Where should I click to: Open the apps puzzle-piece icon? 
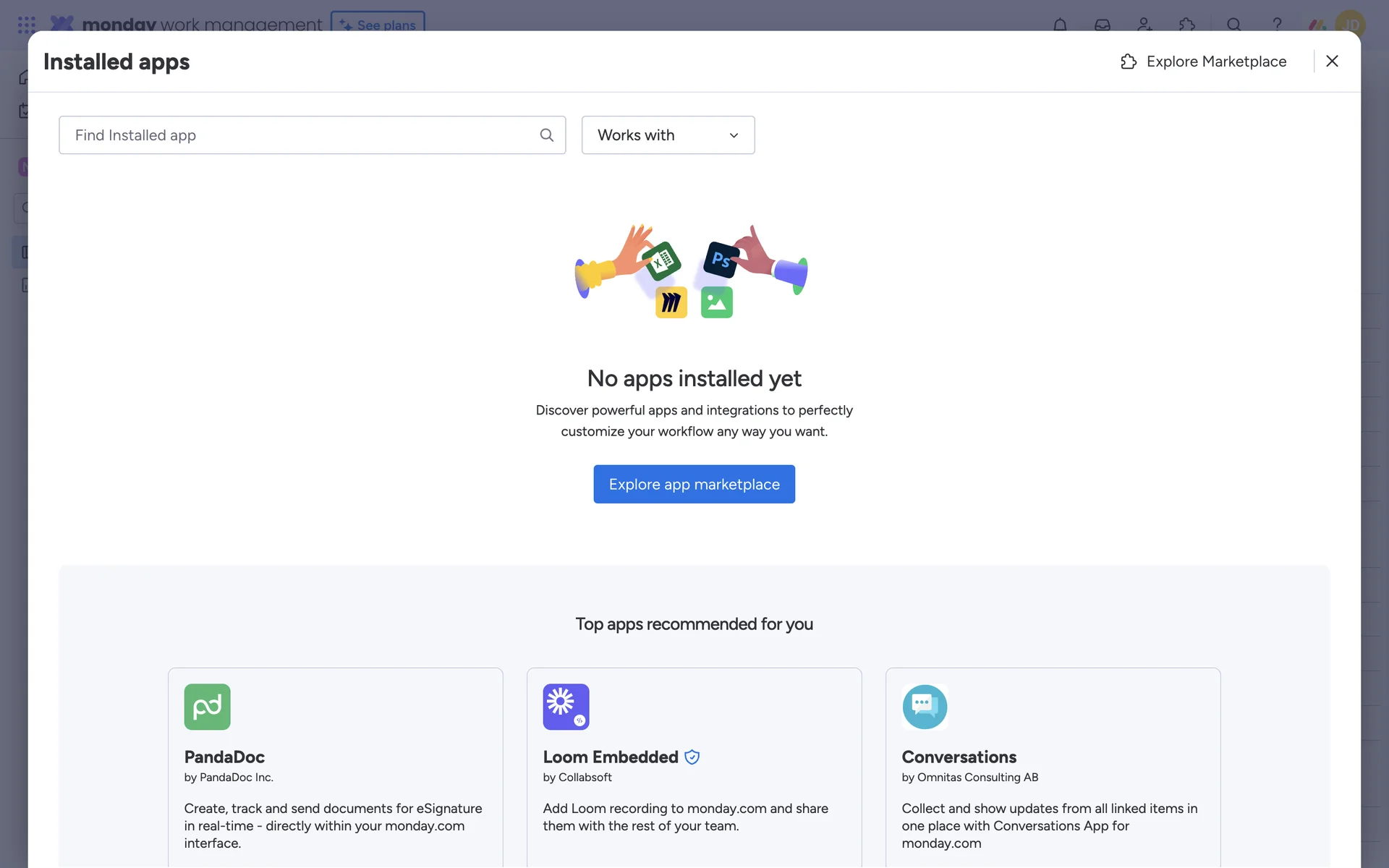click(x=1186, y=25)
